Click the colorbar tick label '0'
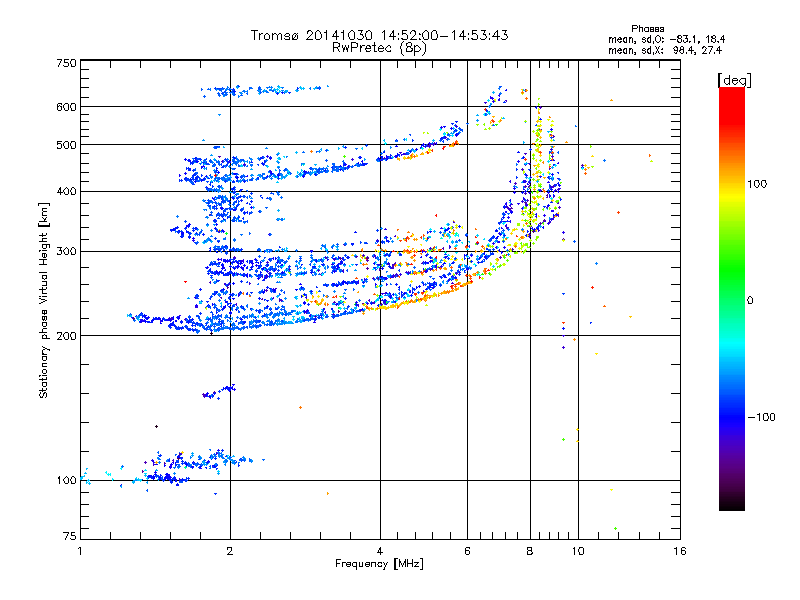 750,301
